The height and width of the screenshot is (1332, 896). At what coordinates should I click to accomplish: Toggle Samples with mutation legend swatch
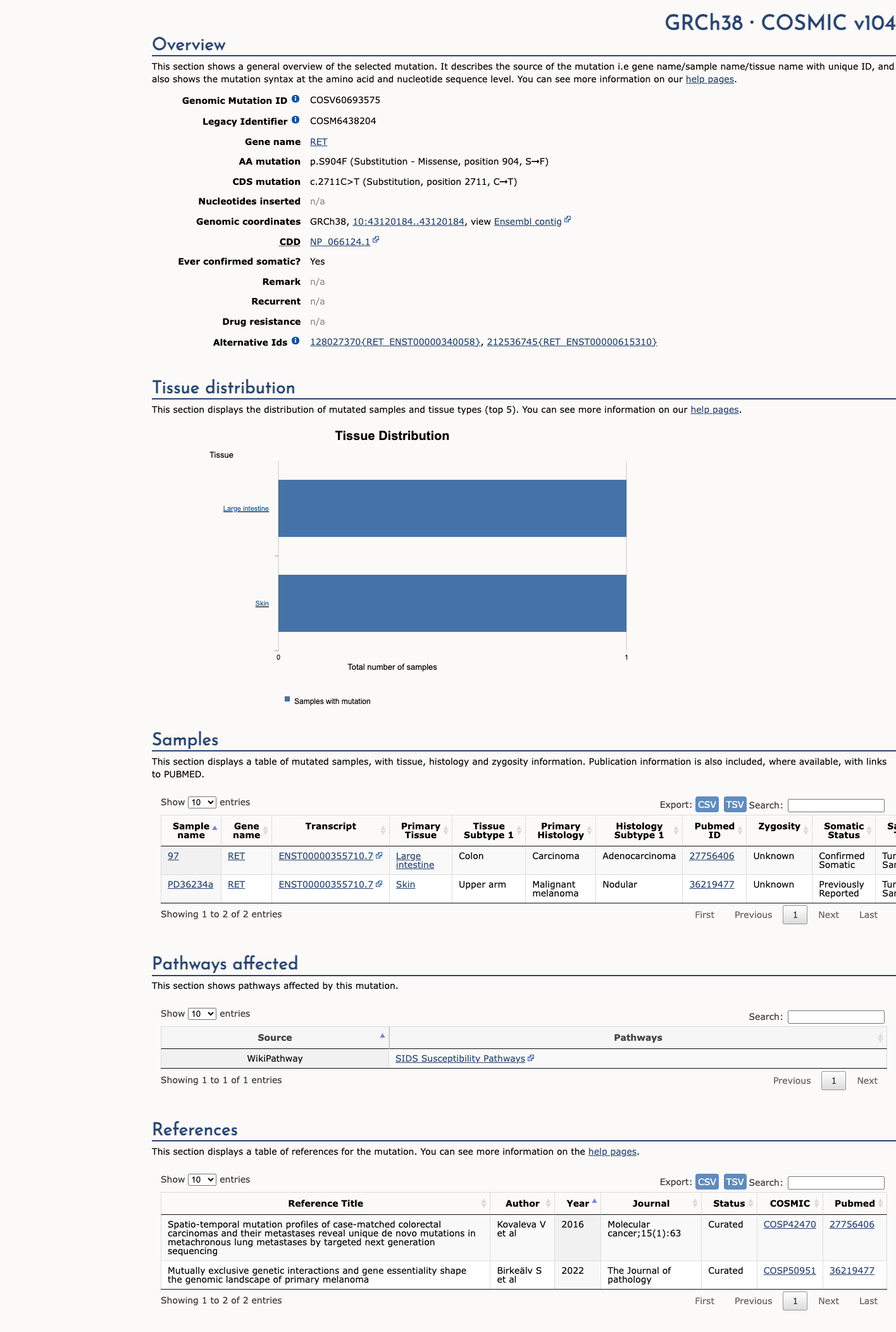tap(287, 699)
